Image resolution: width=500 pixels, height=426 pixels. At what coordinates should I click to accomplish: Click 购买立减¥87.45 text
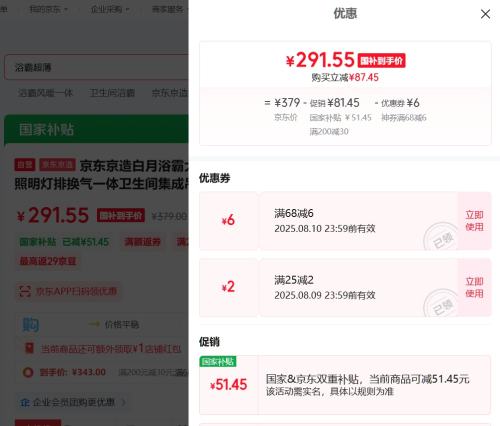[345, 78]
